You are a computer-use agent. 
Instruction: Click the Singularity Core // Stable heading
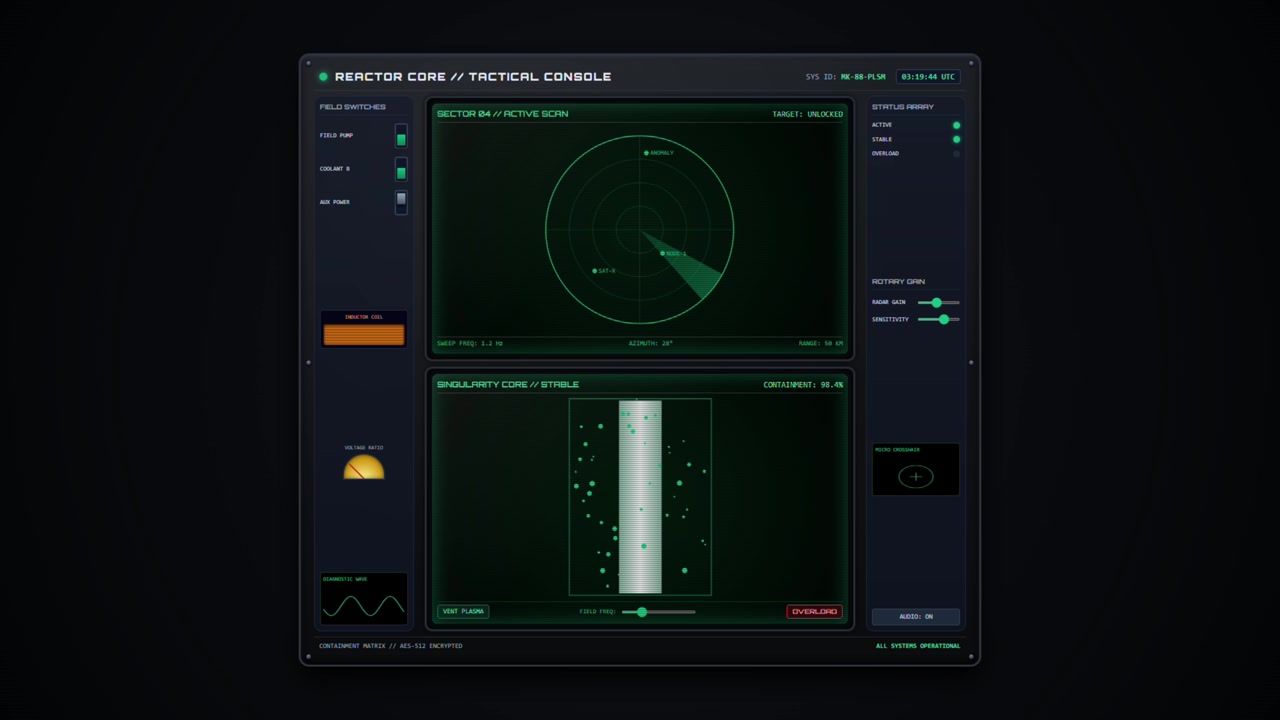[x=508, y=384]
